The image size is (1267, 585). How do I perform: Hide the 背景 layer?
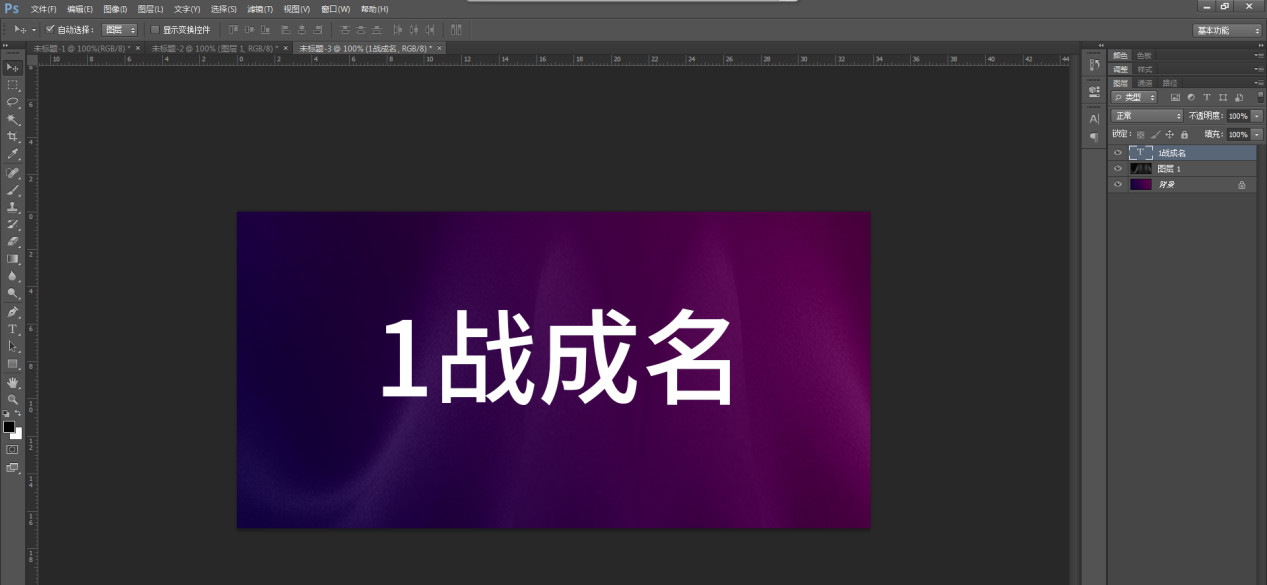[1118, 185]
